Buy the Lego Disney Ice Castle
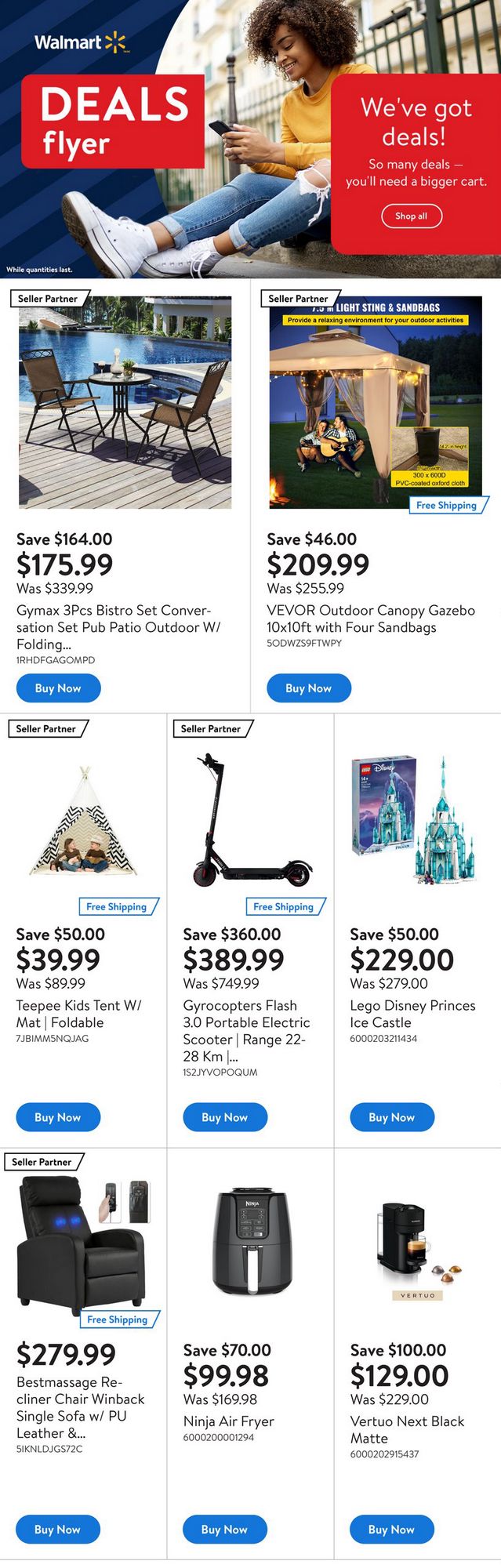 tap(391, 1117)
